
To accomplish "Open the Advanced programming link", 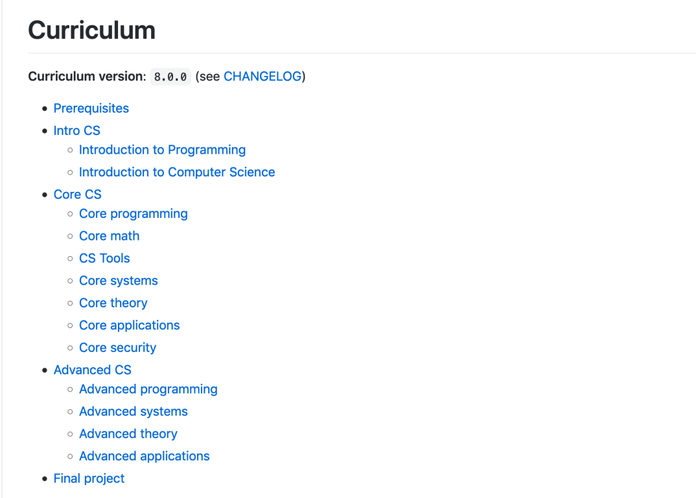I will pos(148,389).
